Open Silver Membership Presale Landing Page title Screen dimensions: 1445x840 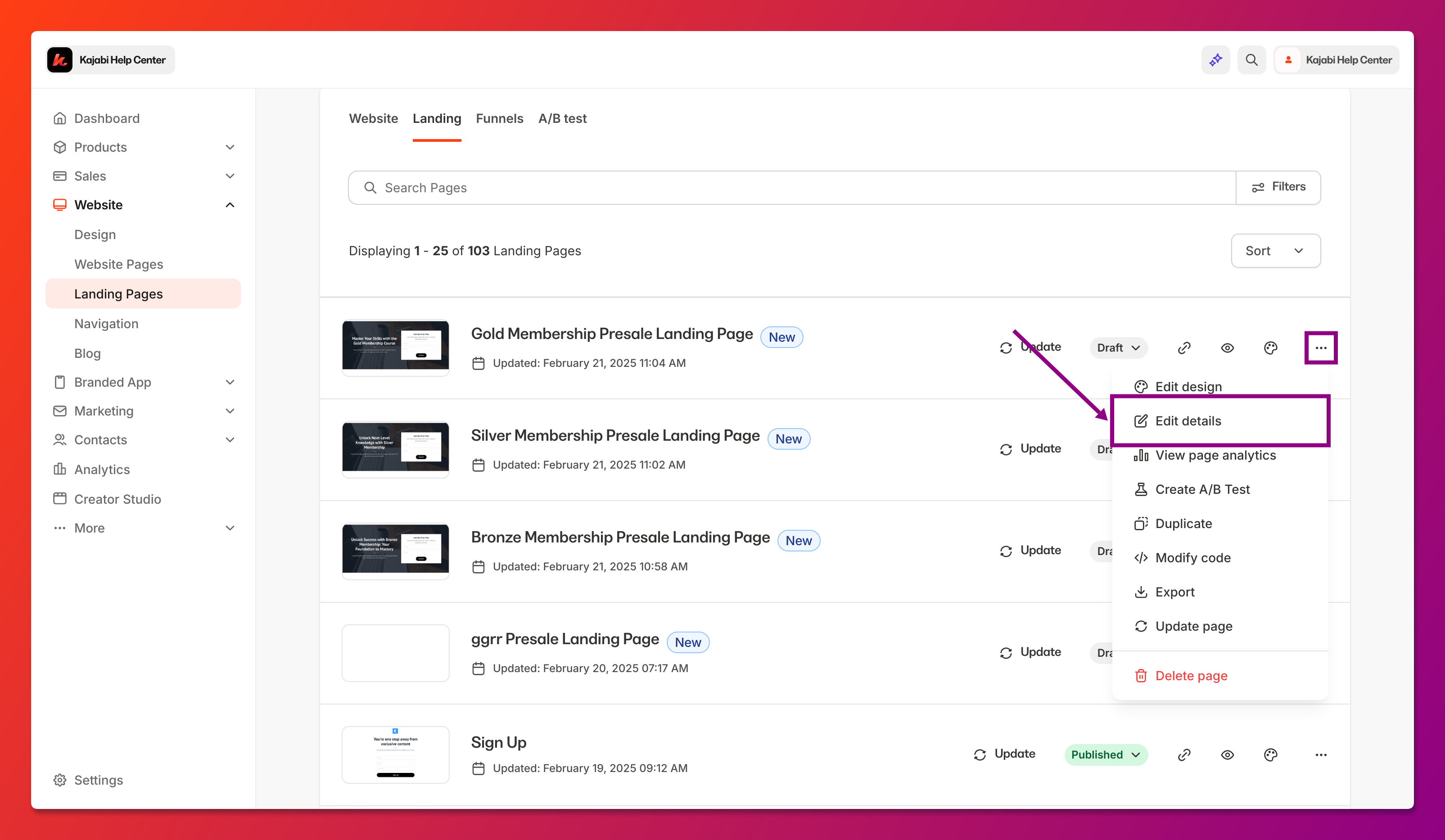click(615, 435)
